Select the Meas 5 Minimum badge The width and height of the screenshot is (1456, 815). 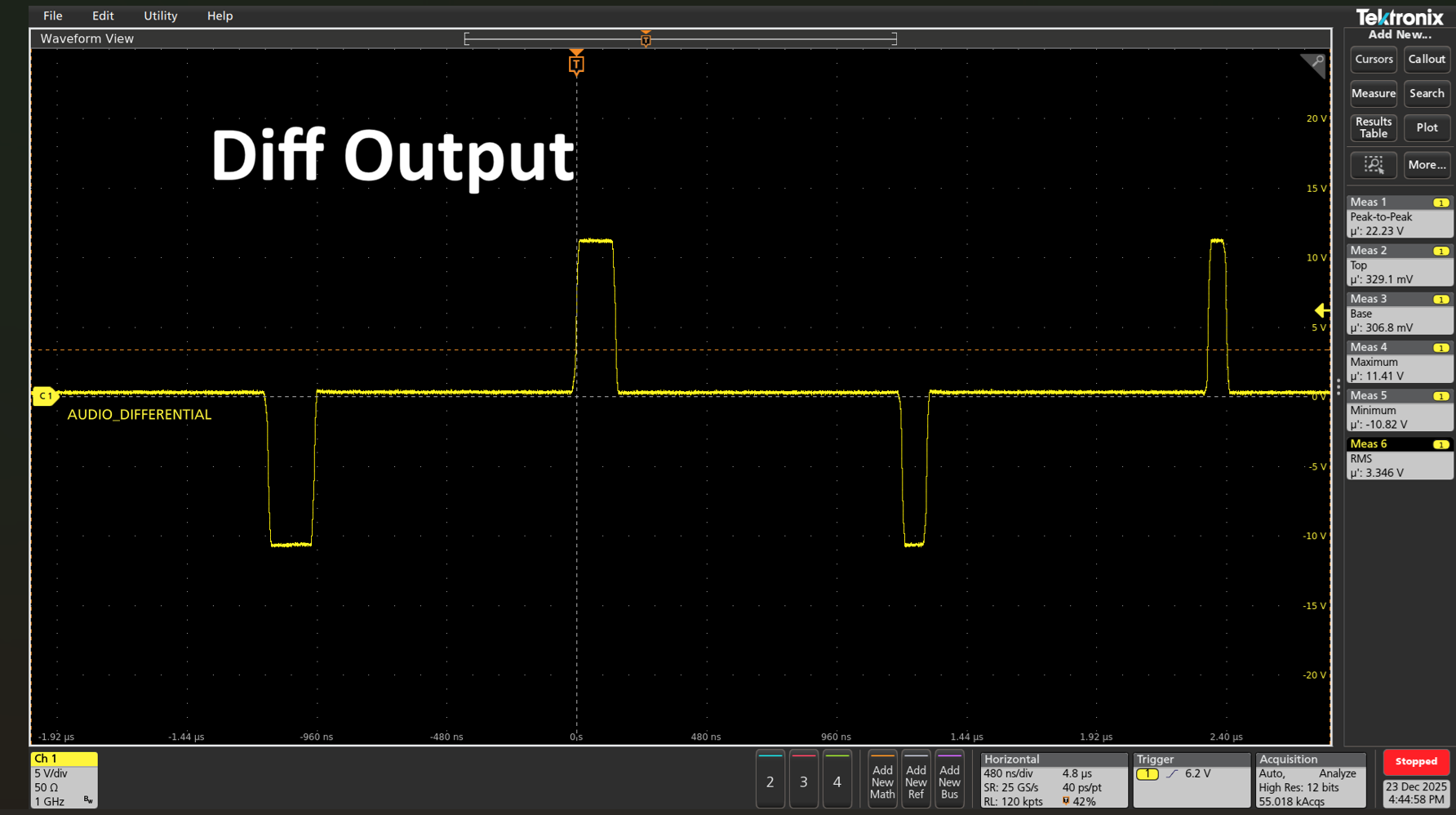click(x=1399, y=409)
